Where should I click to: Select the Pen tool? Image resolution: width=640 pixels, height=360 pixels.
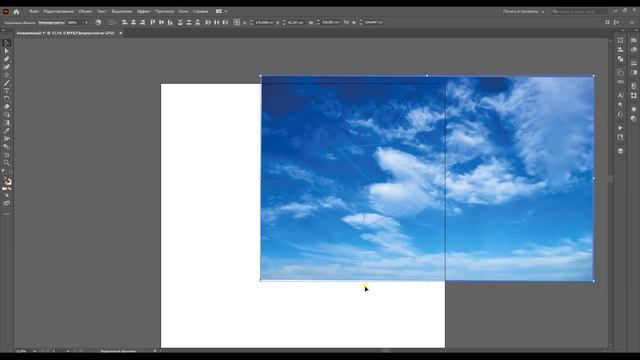click(x=7, y=59)
